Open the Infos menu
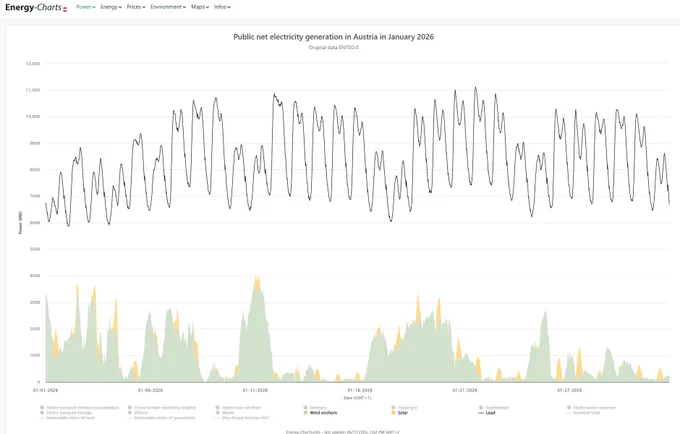680x434 pixels. pyautogui.click(x=222, y=7)
